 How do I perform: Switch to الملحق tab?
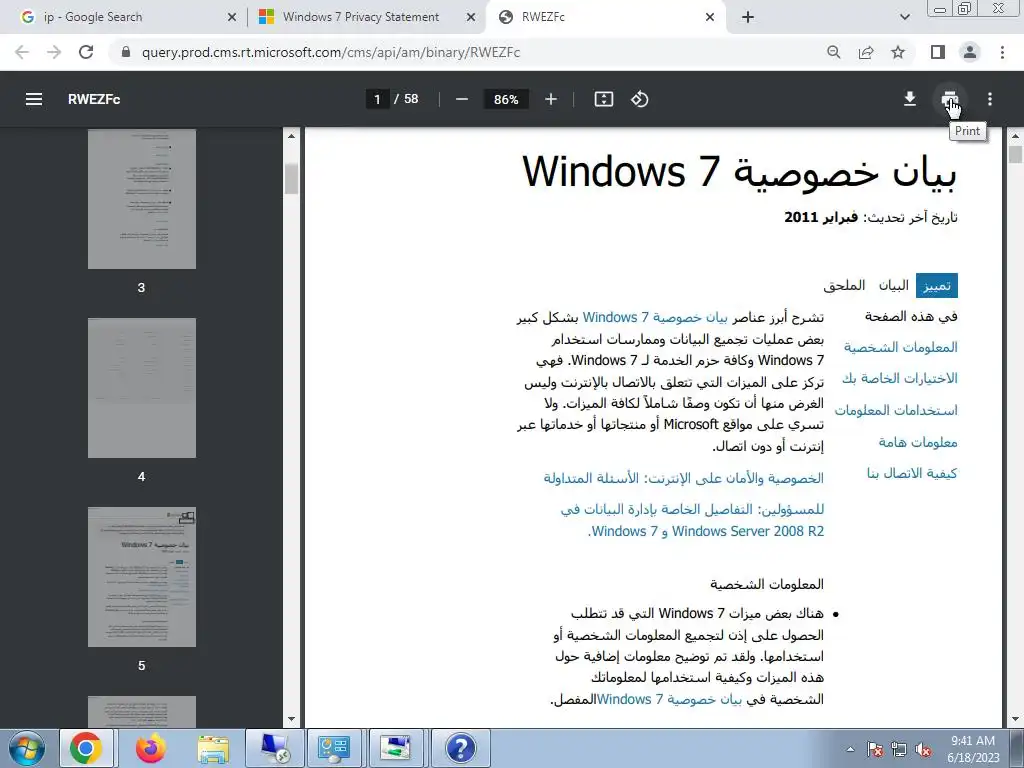[x=844, y=285]
